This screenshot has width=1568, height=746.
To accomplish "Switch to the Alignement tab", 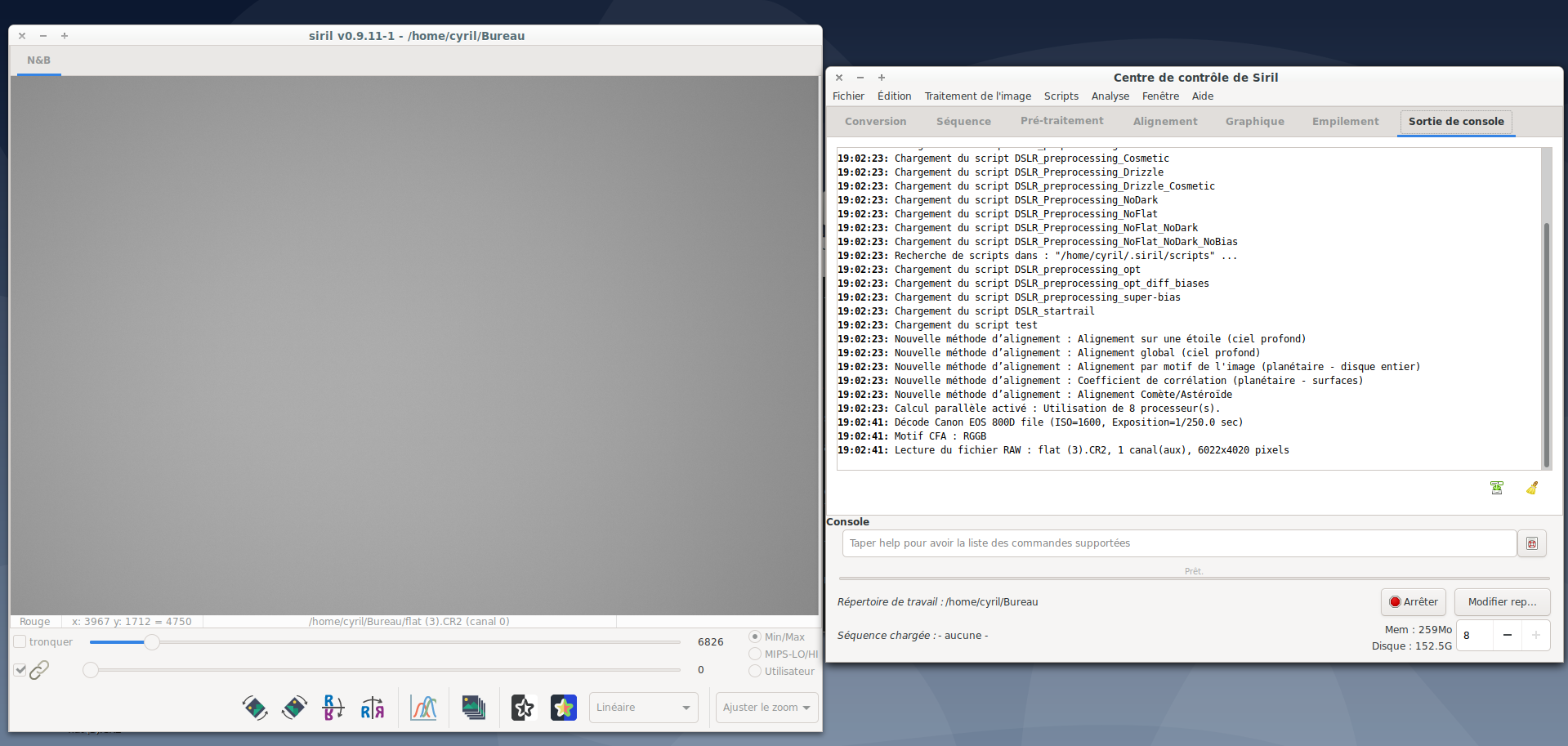I will pos(1165,122).
